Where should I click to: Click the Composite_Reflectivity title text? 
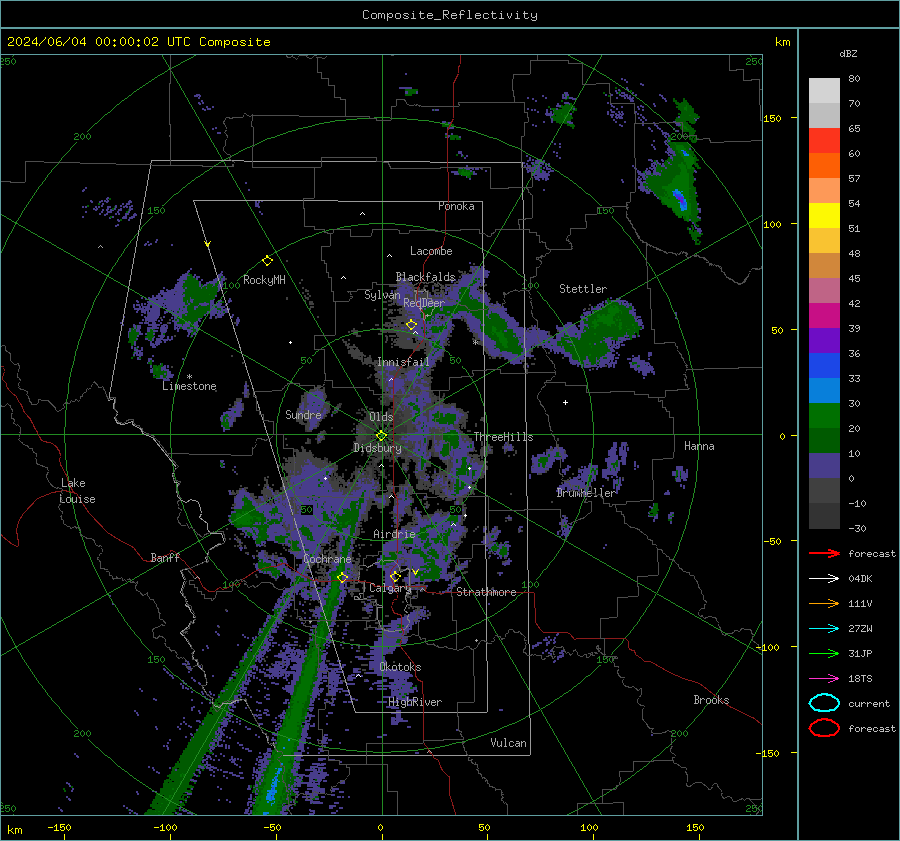450,15
